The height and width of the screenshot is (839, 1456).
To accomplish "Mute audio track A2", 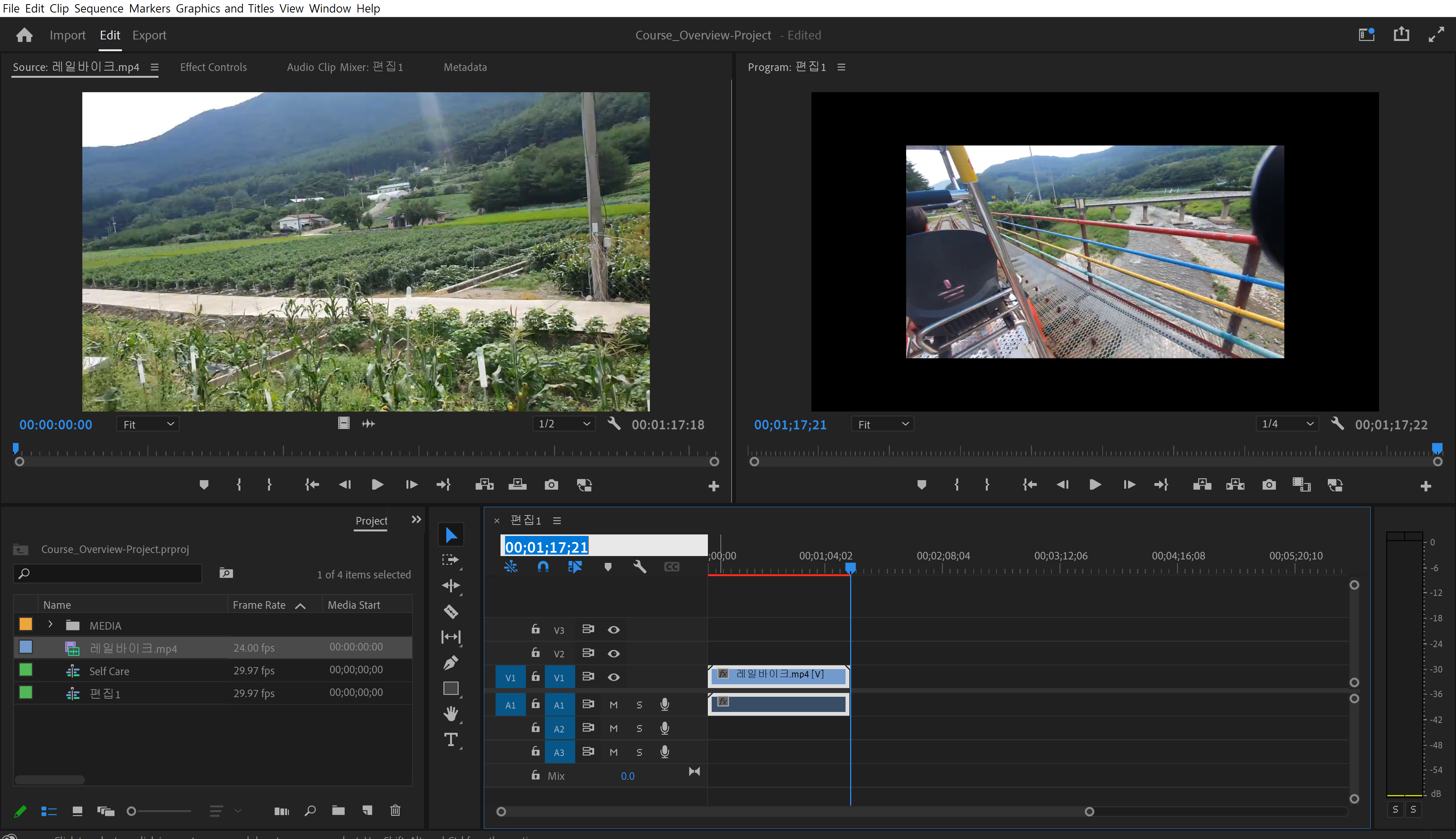I will pyautogui.click(x=613, y=728).
